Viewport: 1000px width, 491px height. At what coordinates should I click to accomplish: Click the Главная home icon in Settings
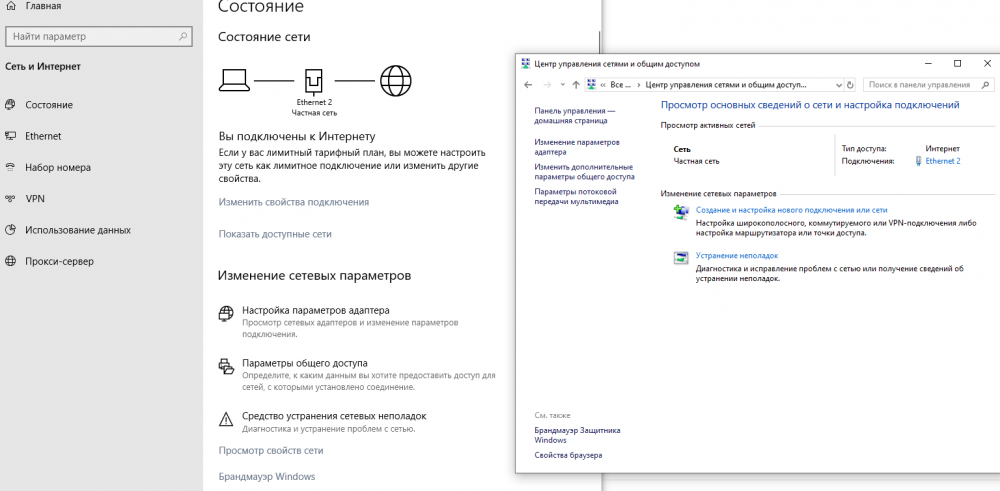pyautogui.click(x=10, y=6)
